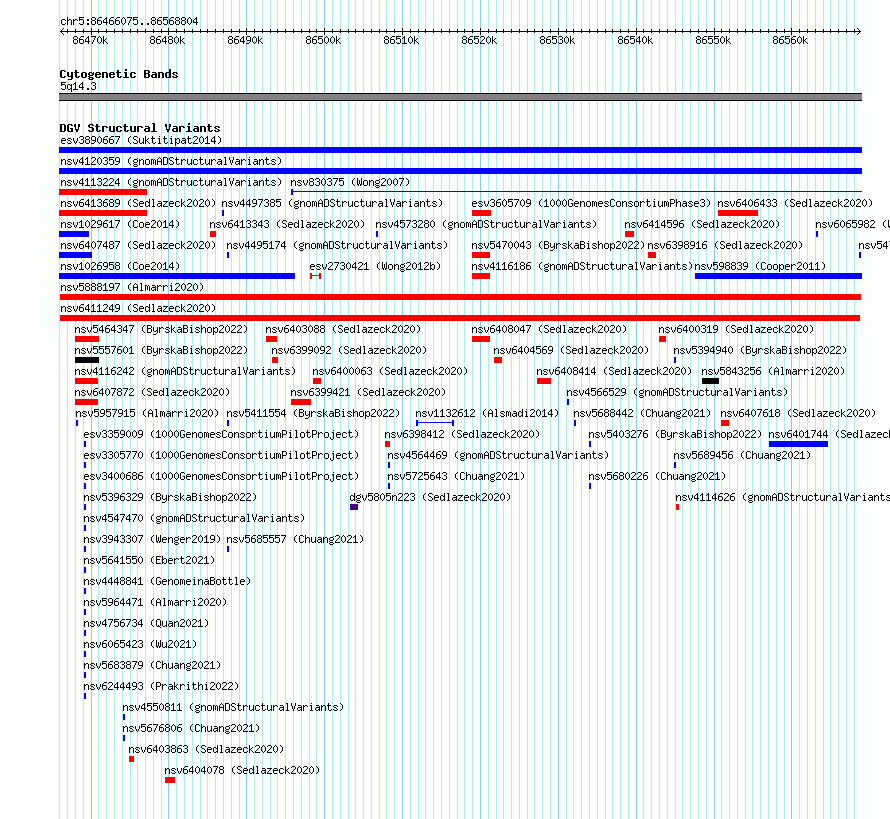Click the esv3890667 (Suktitipat2014) variant label

coord(141,140)
